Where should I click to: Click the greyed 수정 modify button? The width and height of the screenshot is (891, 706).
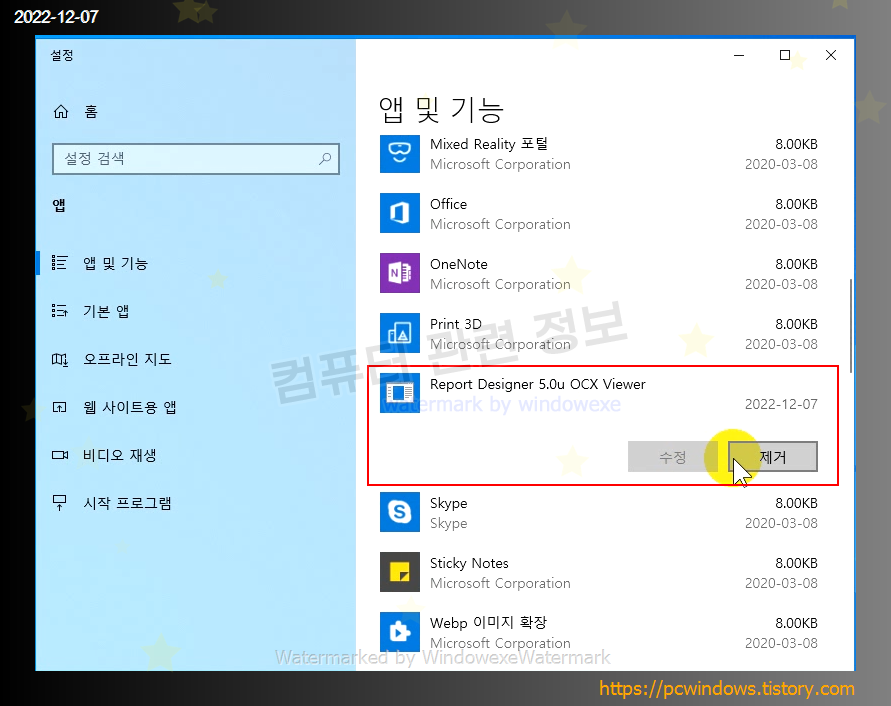point(673,456)
